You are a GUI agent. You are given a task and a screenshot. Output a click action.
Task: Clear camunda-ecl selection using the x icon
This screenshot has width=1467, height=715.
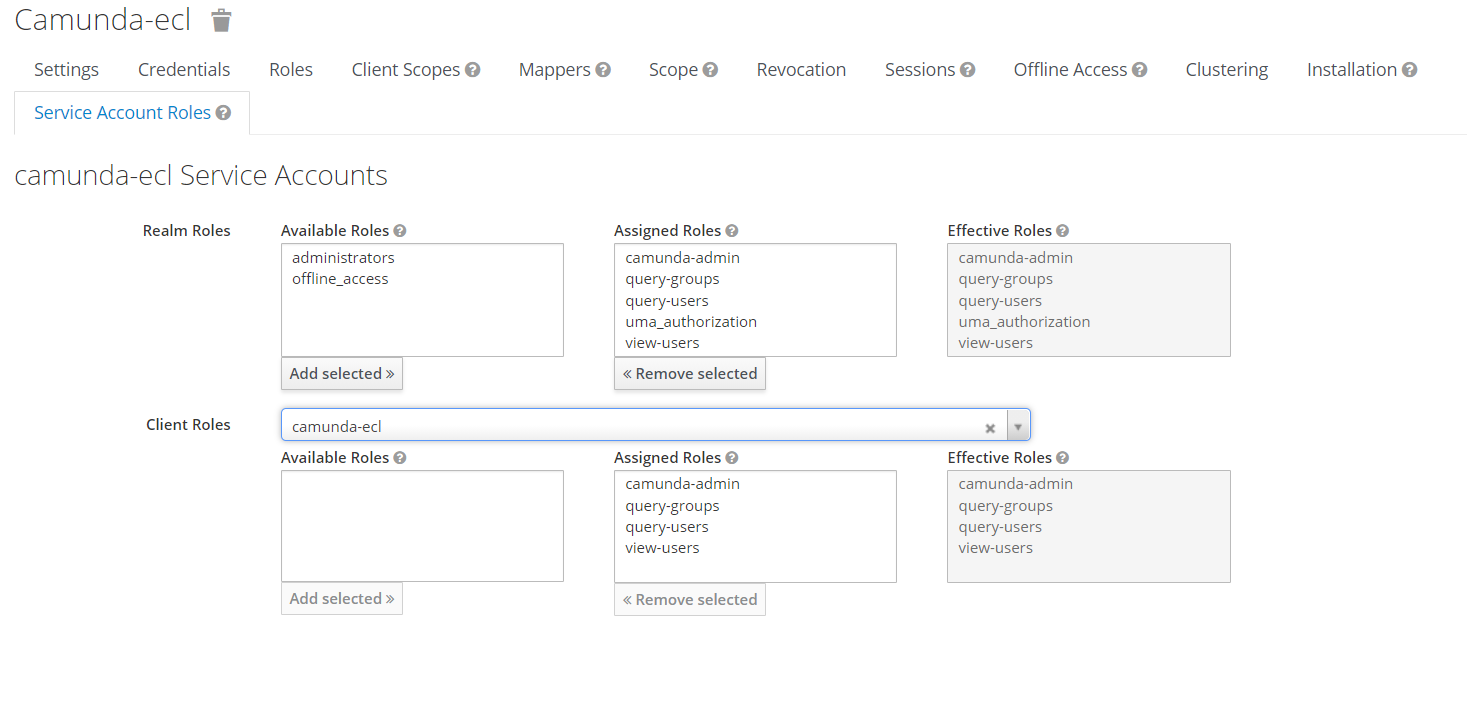coord(990,426)
